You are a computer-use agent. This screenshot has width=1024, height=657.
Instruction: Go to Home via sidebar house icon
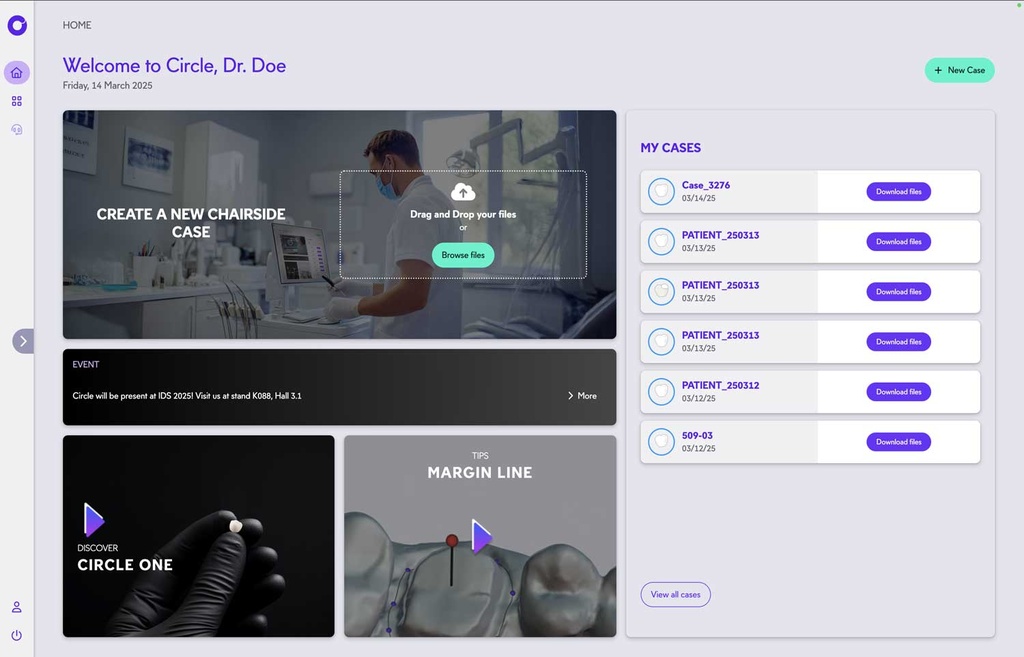click(x=17, y=73)
